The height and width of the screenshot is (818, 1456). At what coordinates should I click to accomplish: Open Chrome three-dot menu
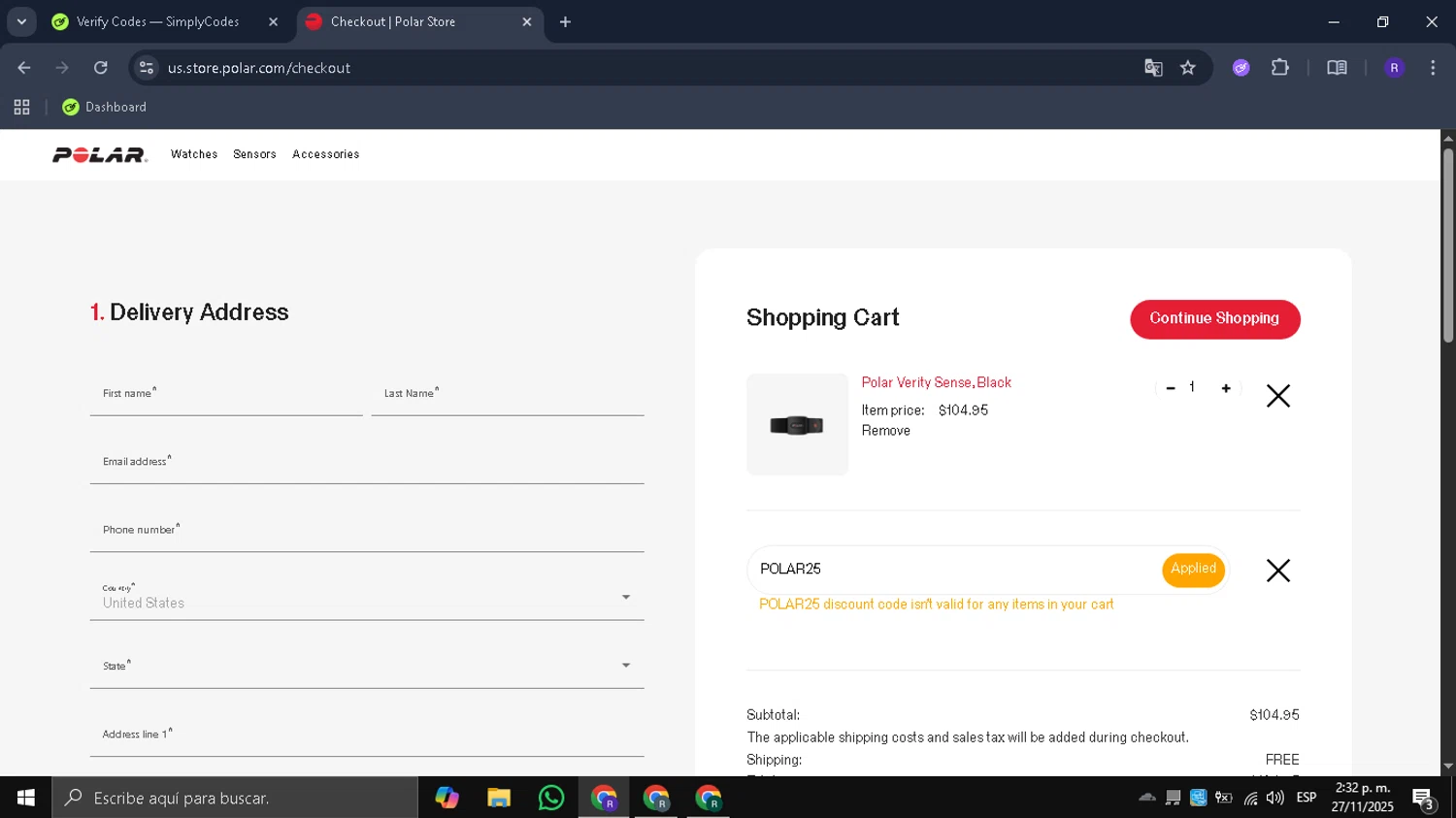(1433, 68)
